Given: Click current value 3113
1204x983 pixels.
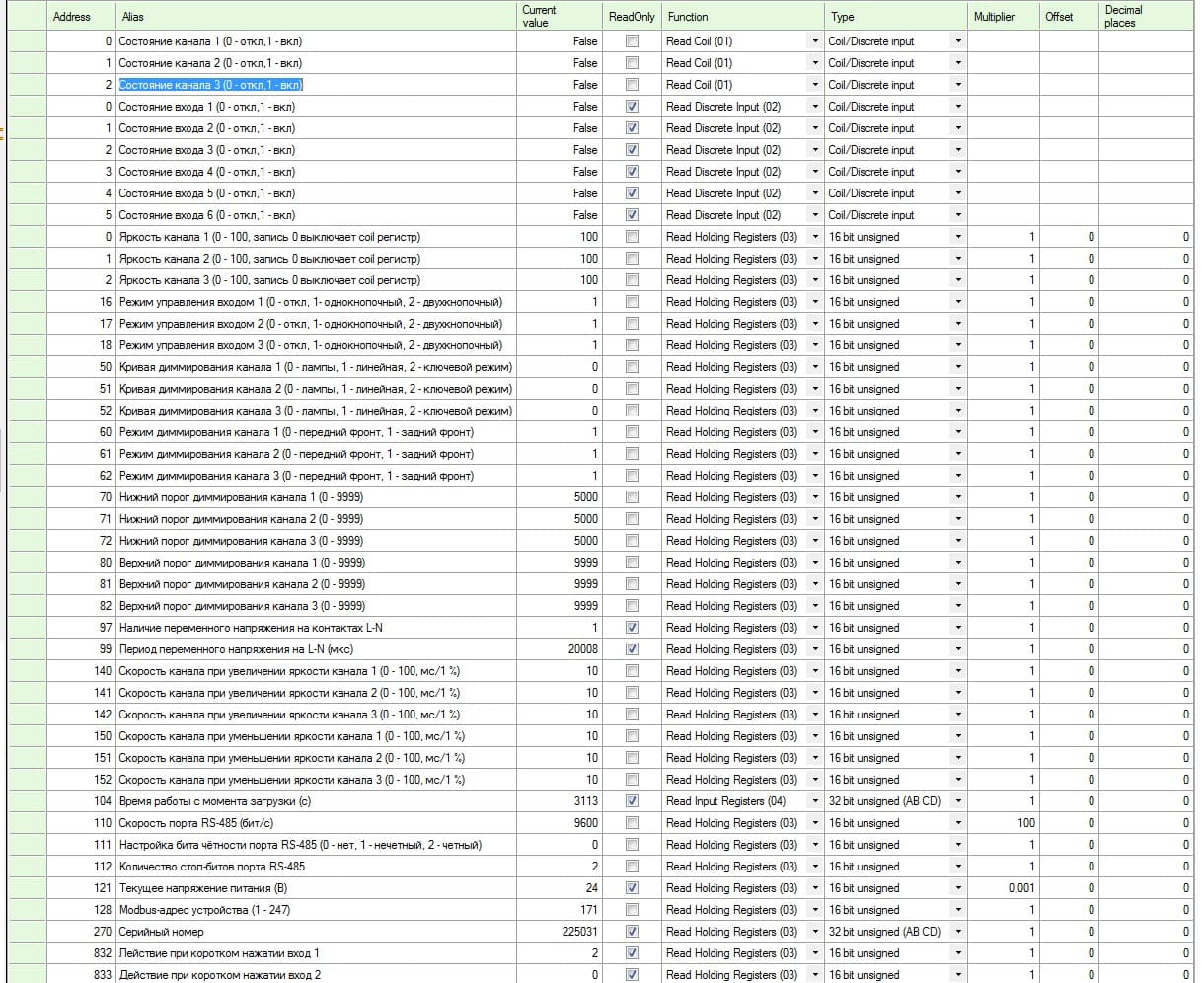Looking at the screenshot, I should pos(560,801).
